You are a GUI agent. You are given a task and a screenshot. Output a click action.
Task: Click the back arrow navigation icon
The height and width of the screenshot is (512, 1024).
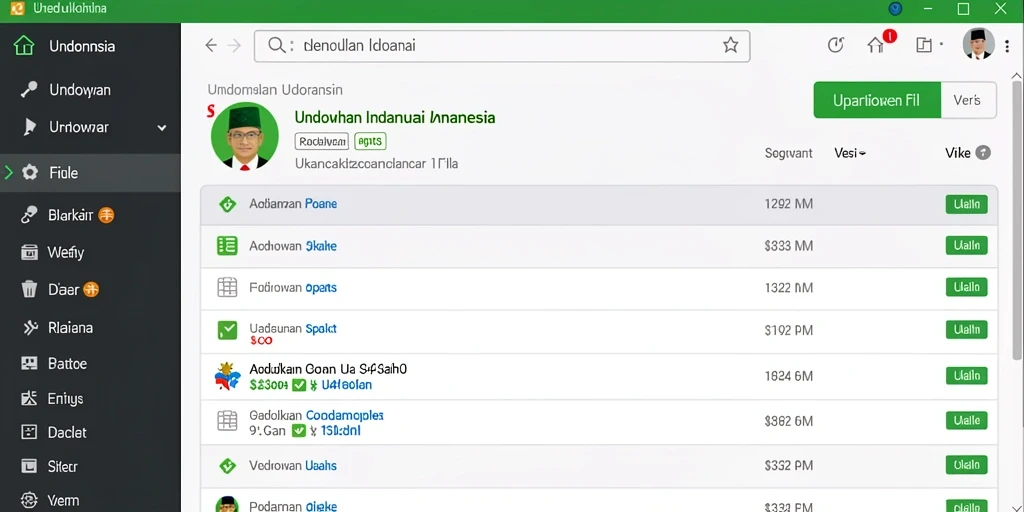click(210, 45)
